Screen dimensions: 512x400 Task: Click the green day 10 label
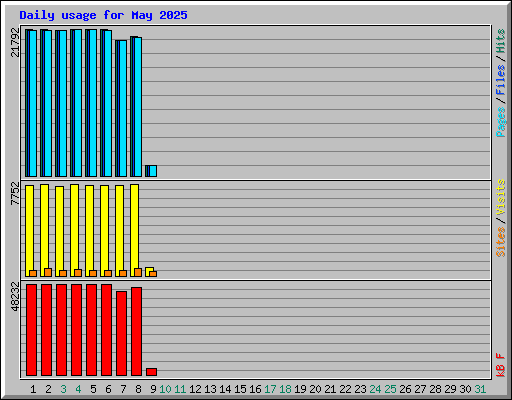tap(165, 389)
